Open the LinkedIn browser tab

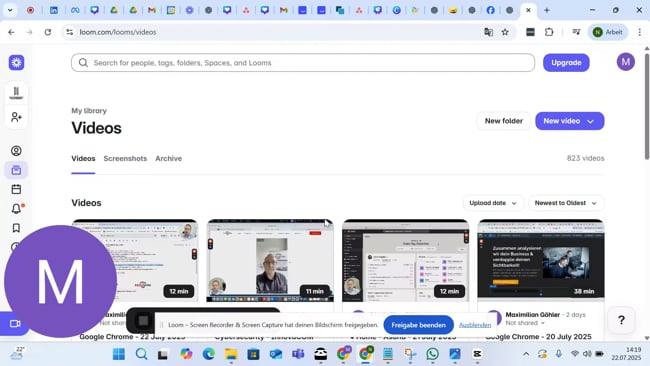click(54, 10)
